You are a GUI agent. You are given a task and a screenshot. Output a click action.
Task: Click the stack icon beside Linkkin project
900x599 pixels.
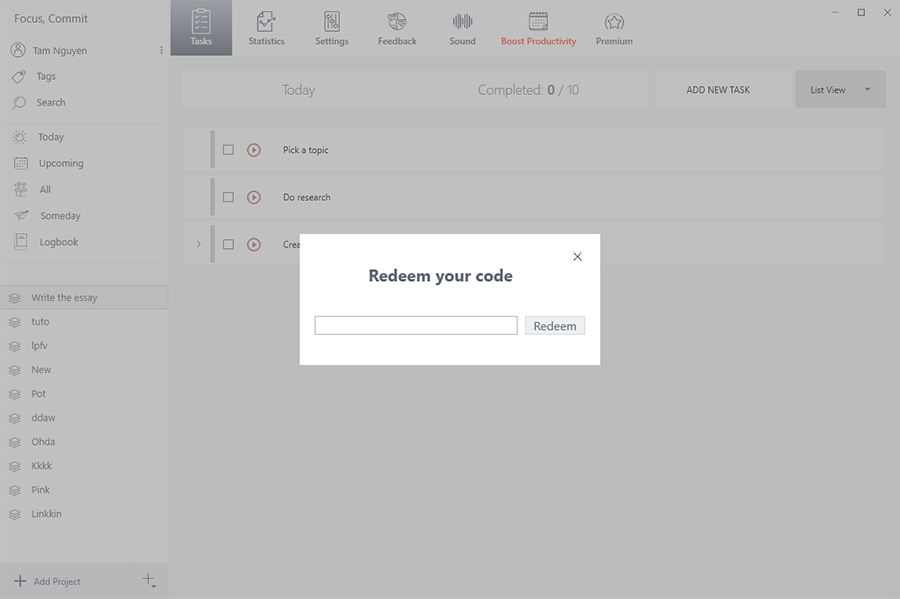click(x=15, y=514)
